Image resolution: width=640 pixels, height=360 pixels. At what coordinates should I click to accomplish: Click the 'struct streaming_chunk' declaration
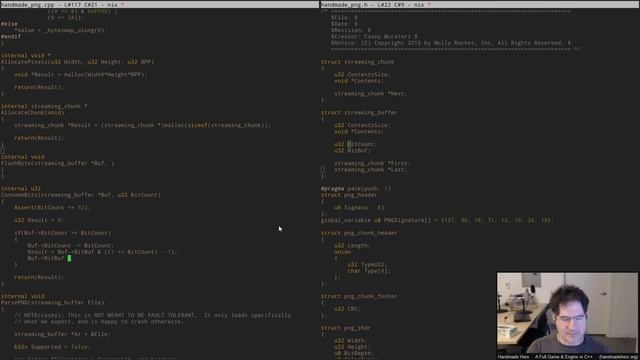[358, 62]
